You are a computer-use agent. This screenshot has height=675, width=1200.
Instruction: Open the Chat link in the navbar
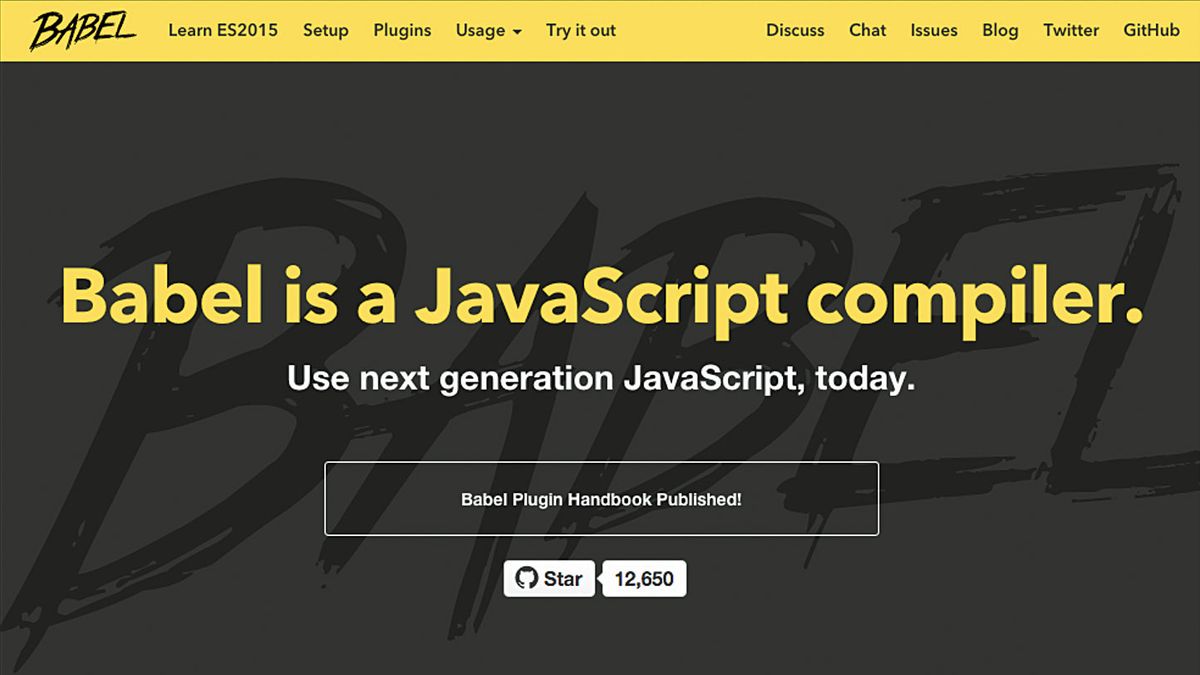[x=867, y=30]
